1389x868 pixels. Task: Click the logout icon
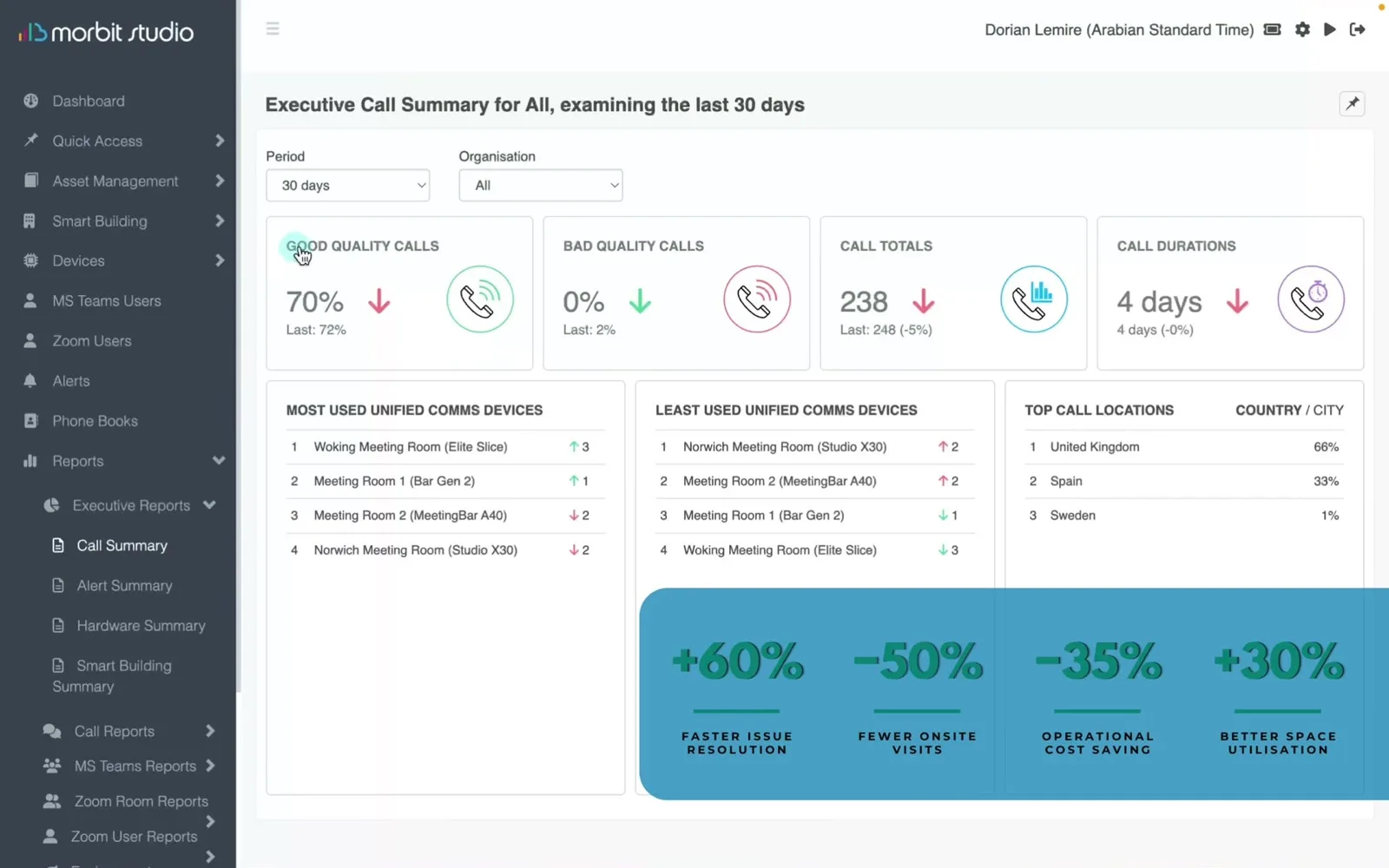1358,30
